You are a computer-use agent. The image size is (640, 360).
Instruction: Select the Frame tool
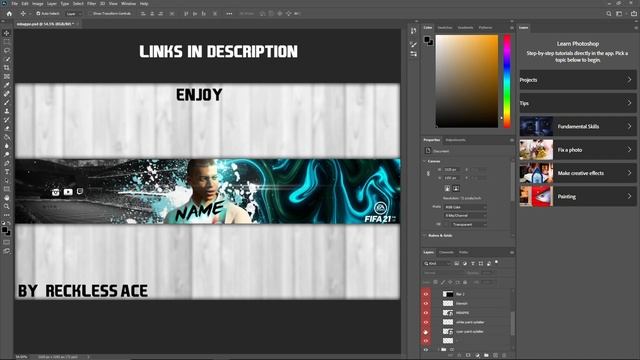coord(7,76)
